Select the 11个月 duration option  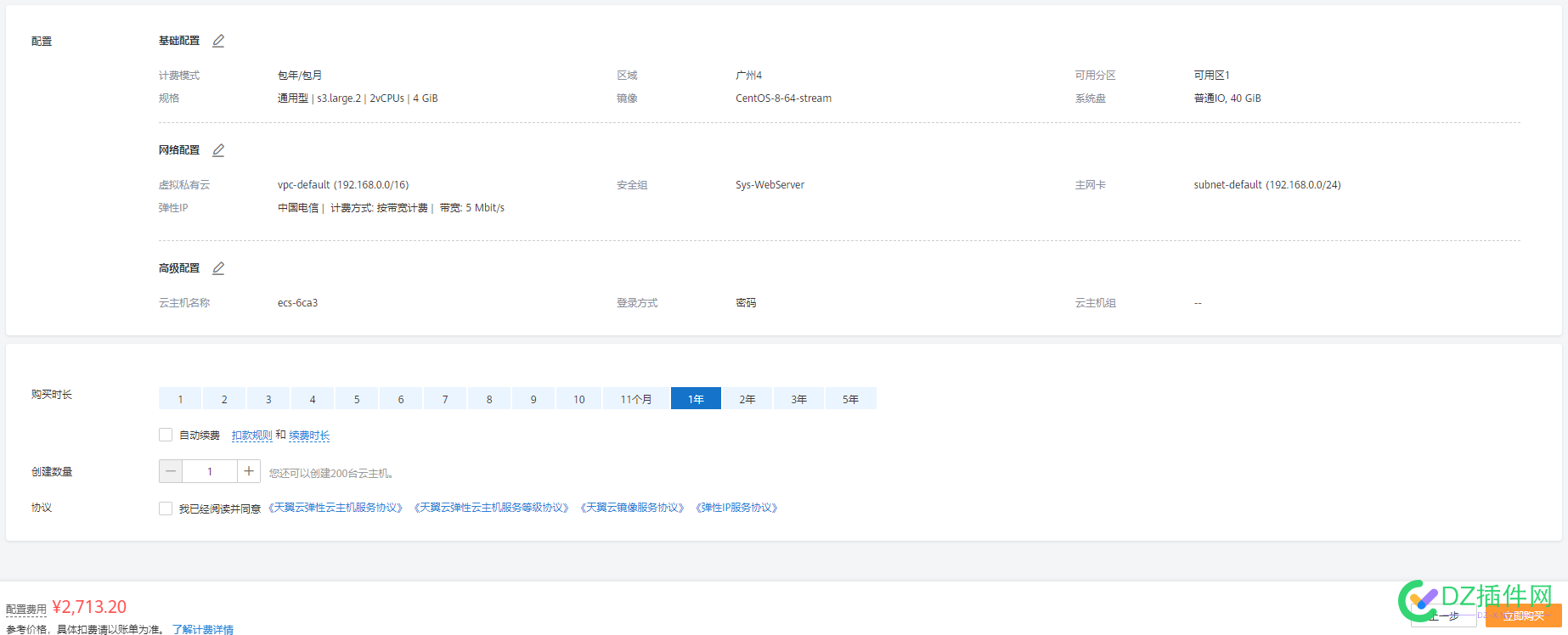click(636, 398)
